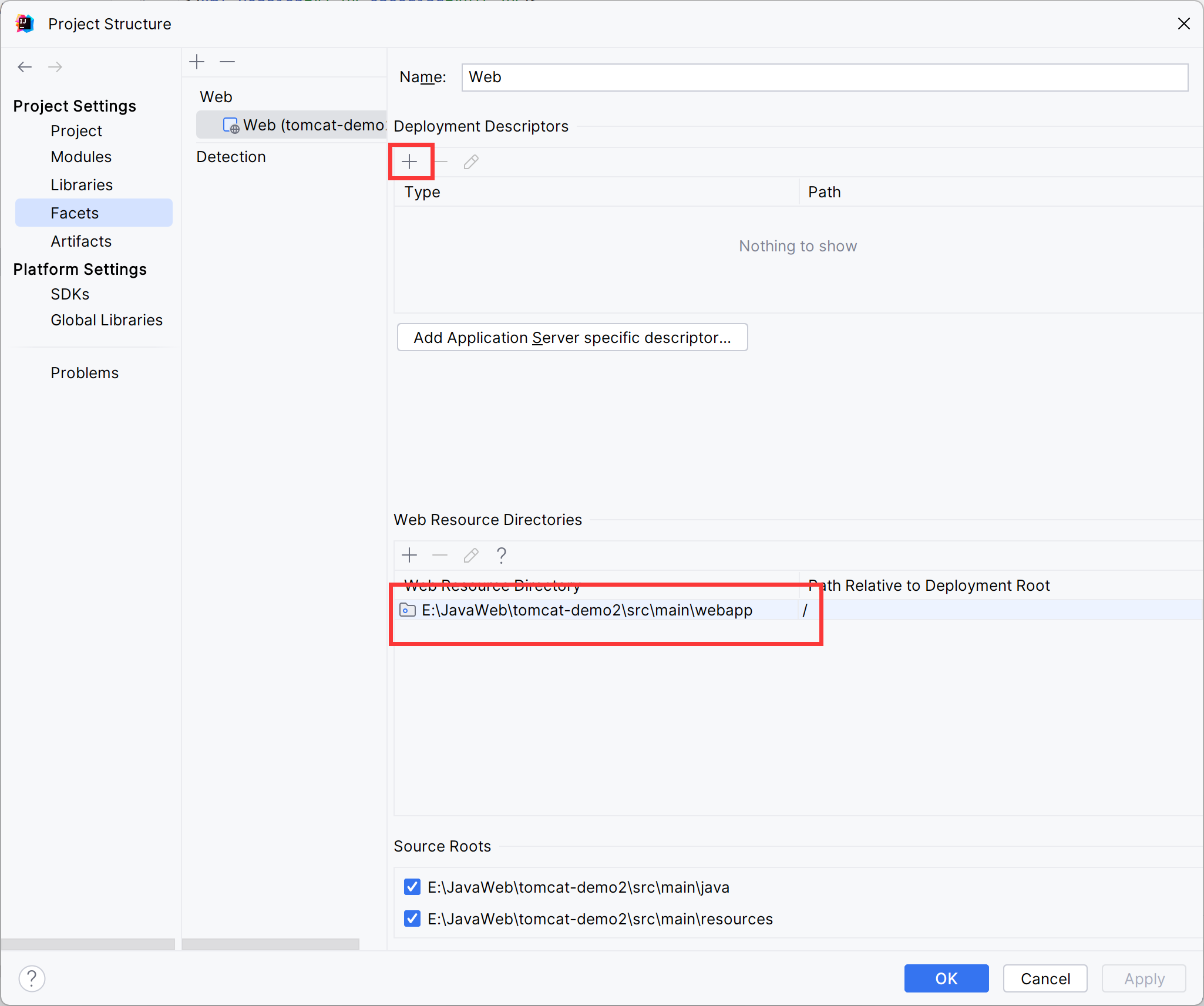Viewport: 1204px width, 1006px height.
Task: Switch to Artifacts settings
Action: [x=81, y=241]
